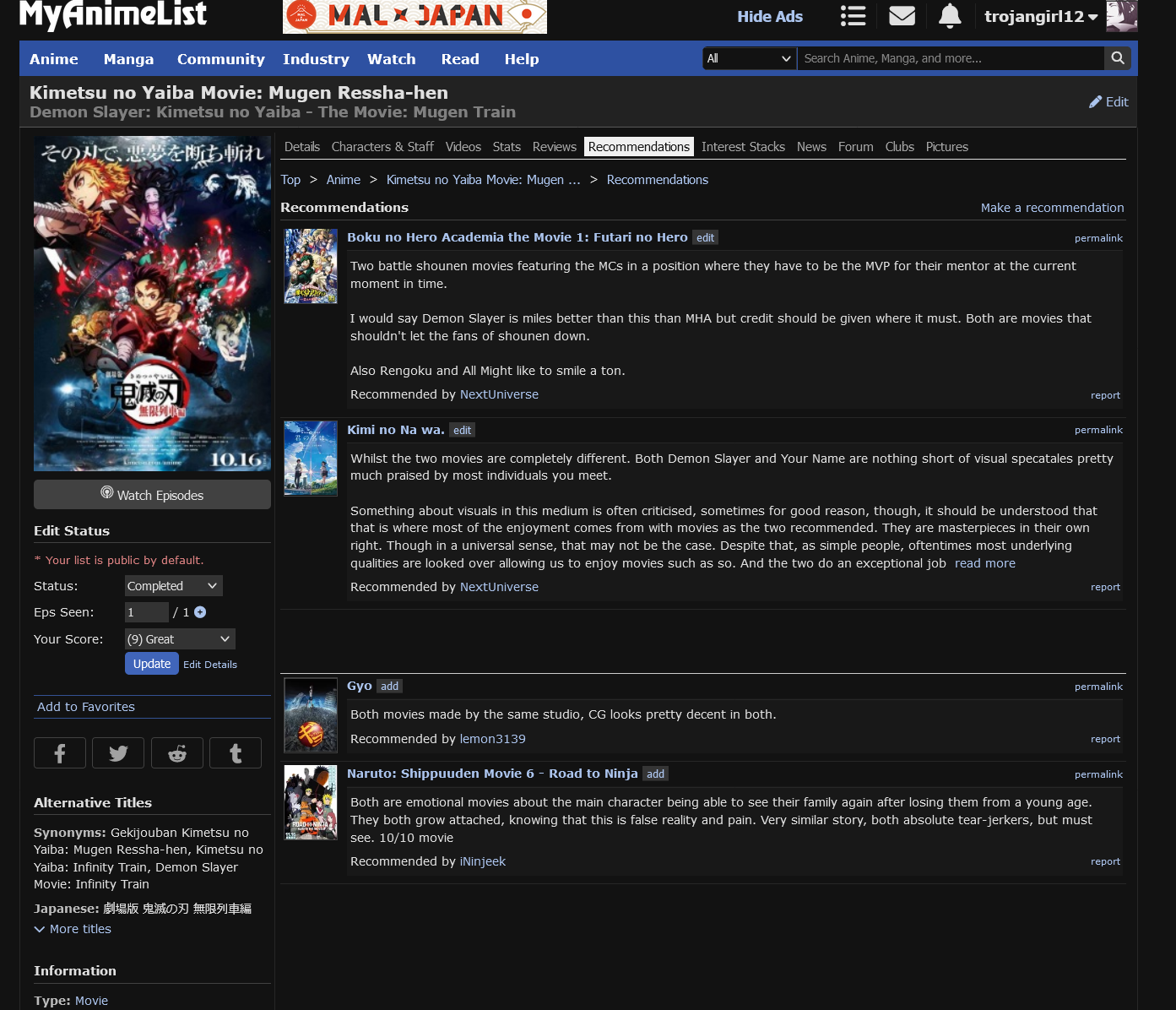
Task: Open the Status dropdown showing Completed
Action: click(x=173, y=586)
